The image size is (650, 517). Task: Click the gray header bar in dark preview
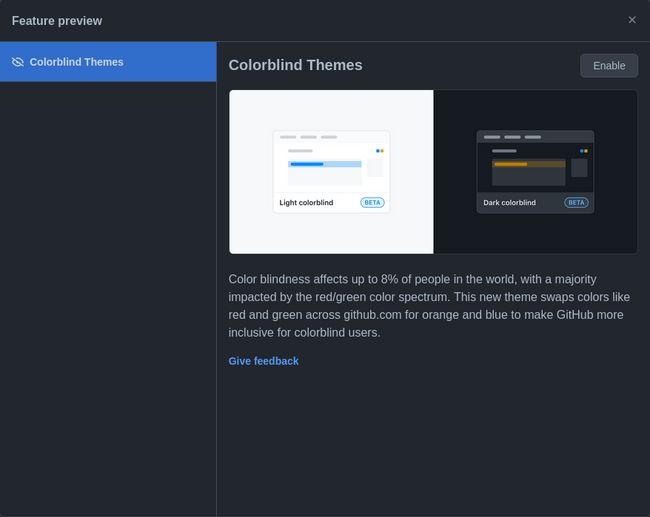[x=535, y=137]
